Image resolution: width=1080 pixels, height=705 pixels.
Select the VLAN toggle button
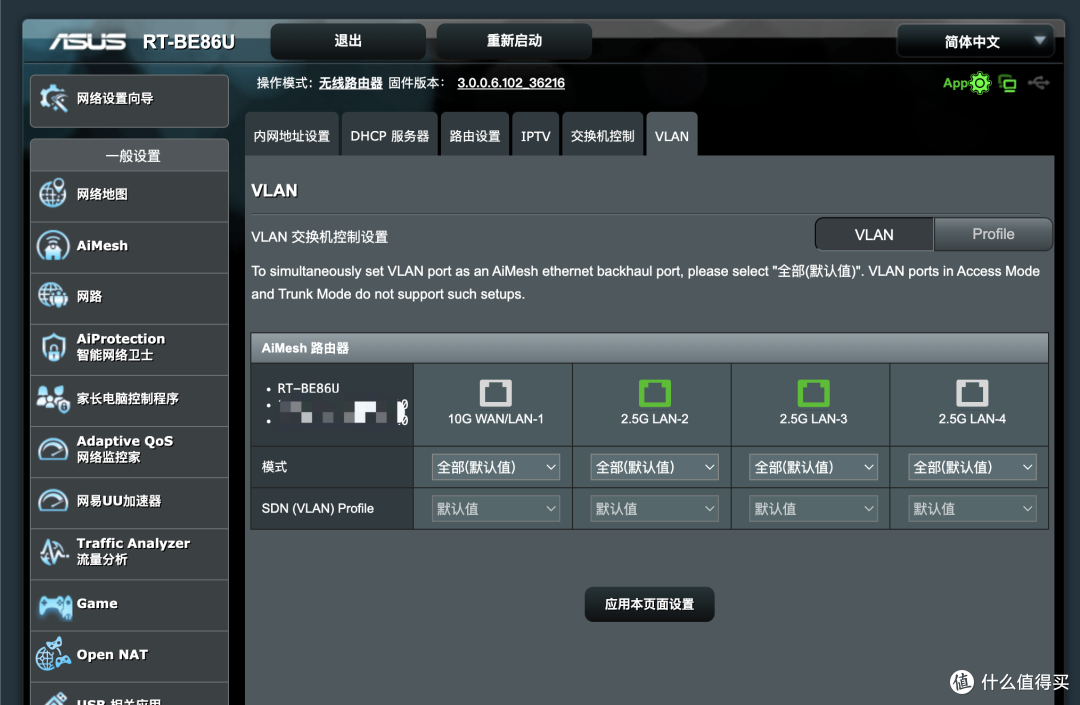tap(874, 234)
